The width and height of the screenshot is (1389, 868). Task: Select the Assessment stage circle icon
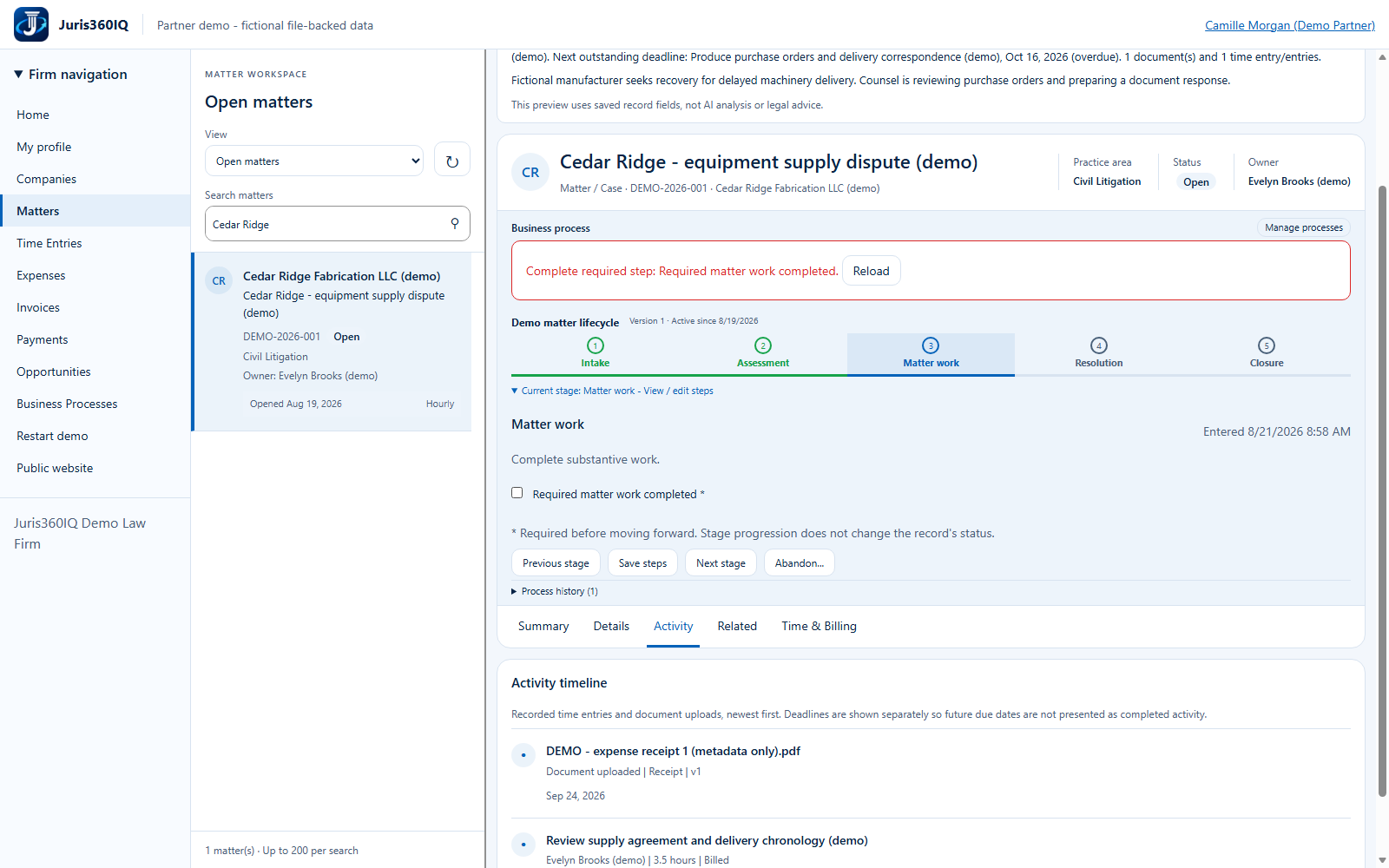click(x=763, y=345)
